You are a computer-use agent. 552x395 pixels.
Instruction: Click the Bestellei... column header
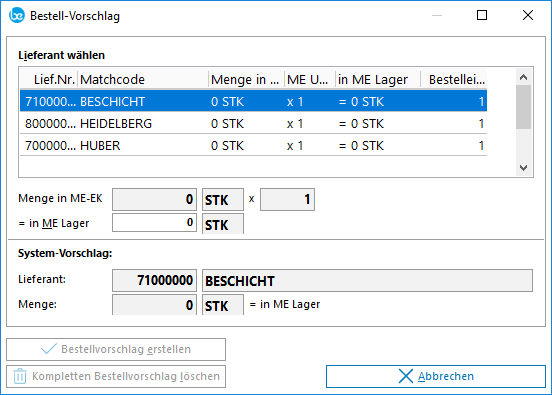(x=454, y=80)
